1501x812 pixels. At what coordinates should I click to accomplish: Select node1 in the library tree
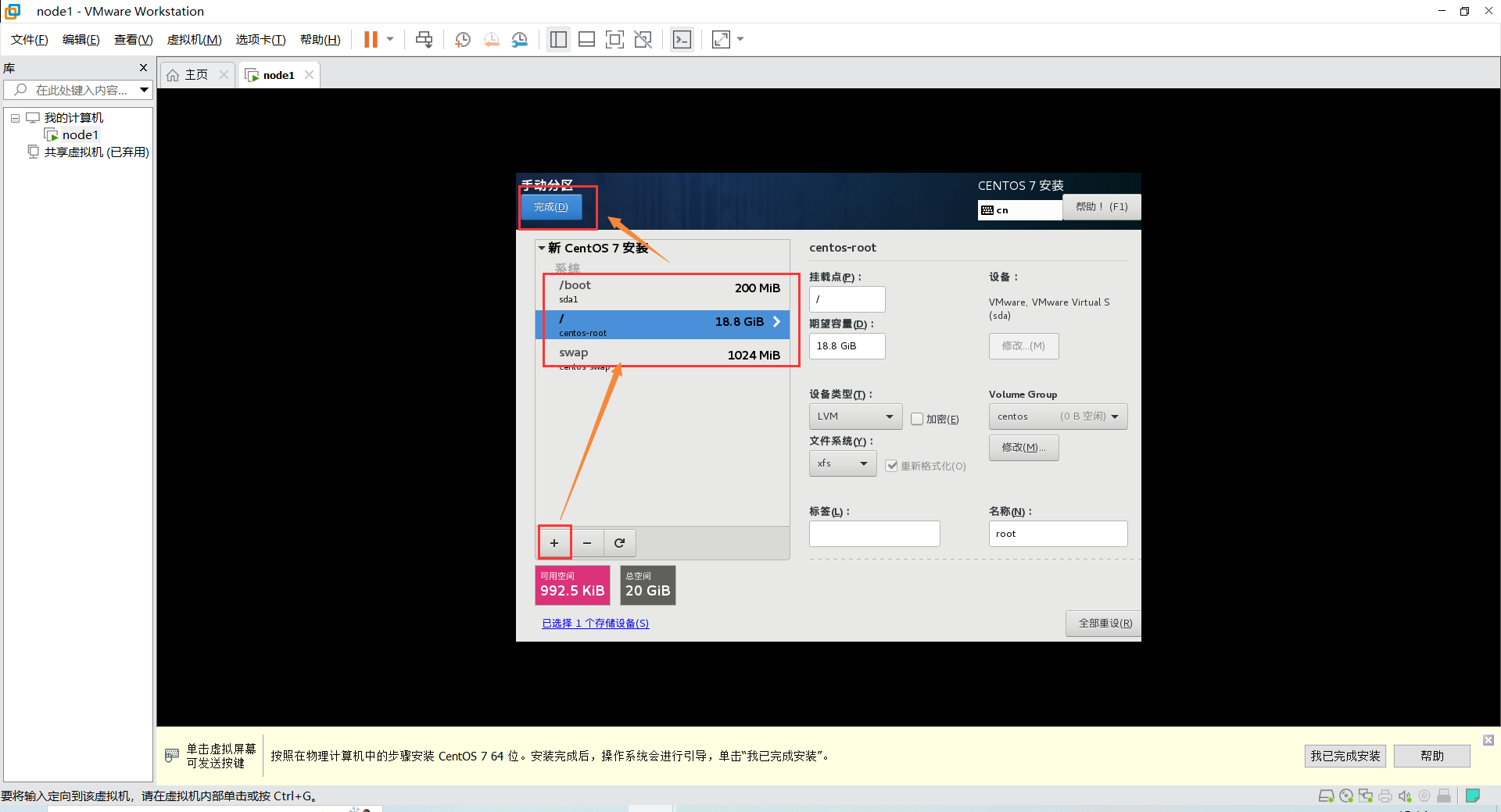point(80,135)
